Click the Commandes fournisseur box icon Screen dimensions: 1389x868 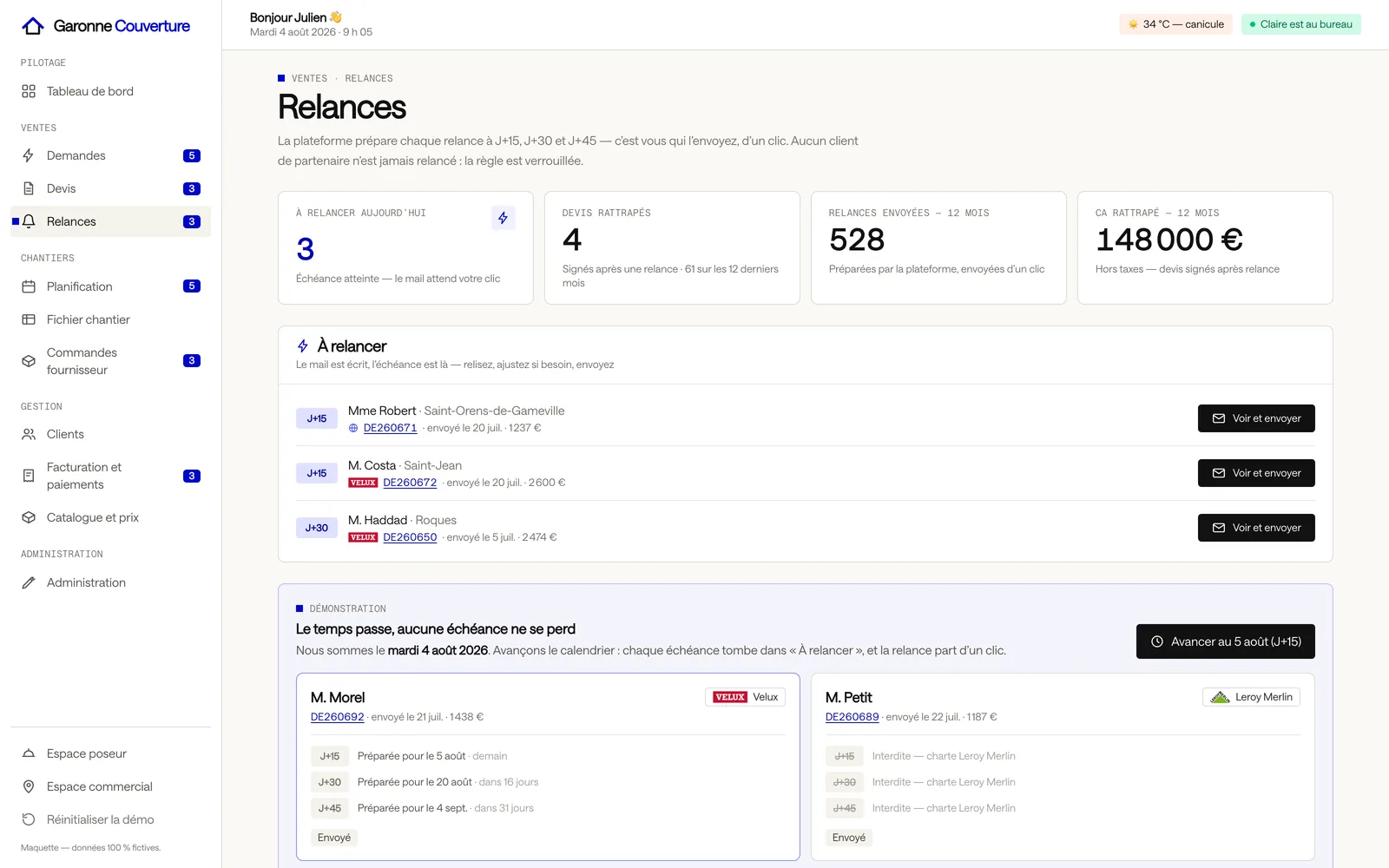29,361
